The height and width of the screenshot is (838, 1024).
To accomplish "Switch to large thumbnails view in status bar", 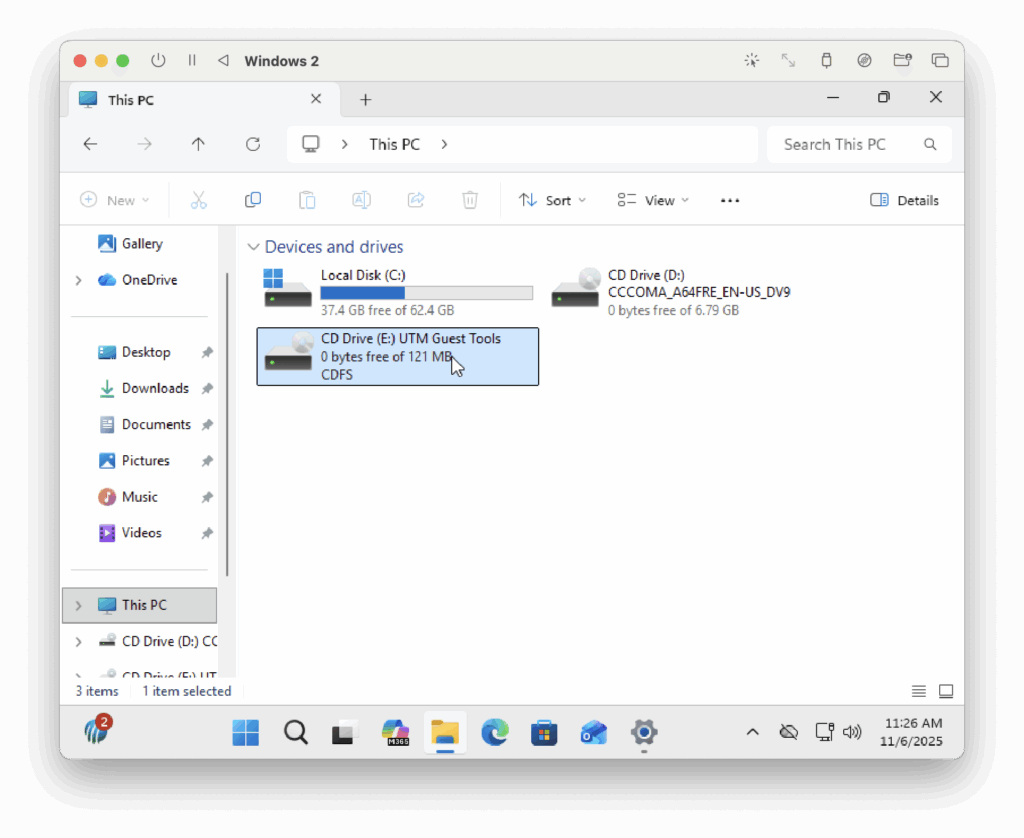I will (x=946, y=691).
